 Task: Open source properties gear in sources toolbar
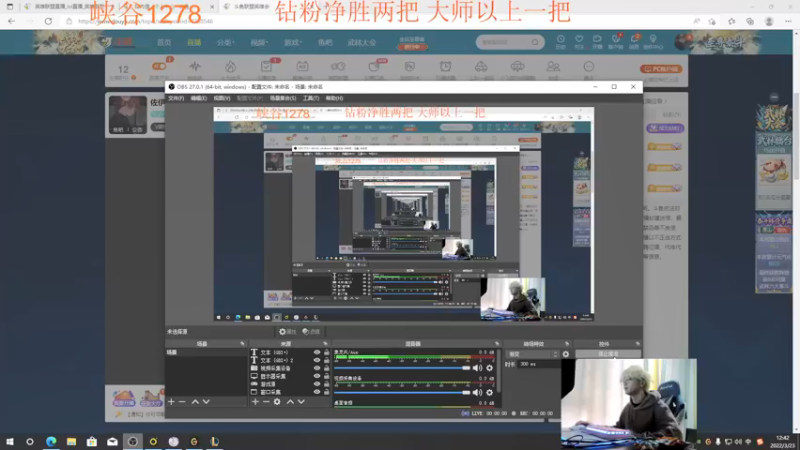(x=277, y=402)
